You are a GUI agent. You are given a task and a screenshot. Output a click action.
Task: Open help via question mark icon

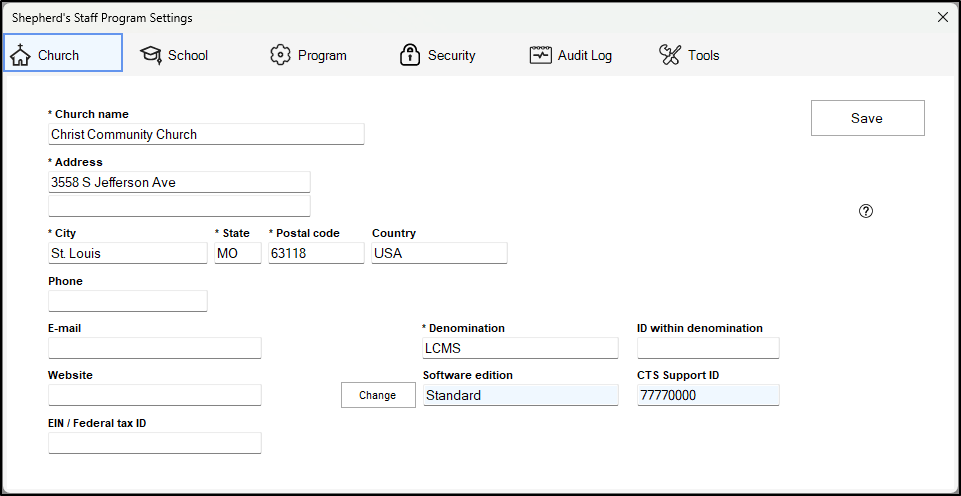pos(866,211)
